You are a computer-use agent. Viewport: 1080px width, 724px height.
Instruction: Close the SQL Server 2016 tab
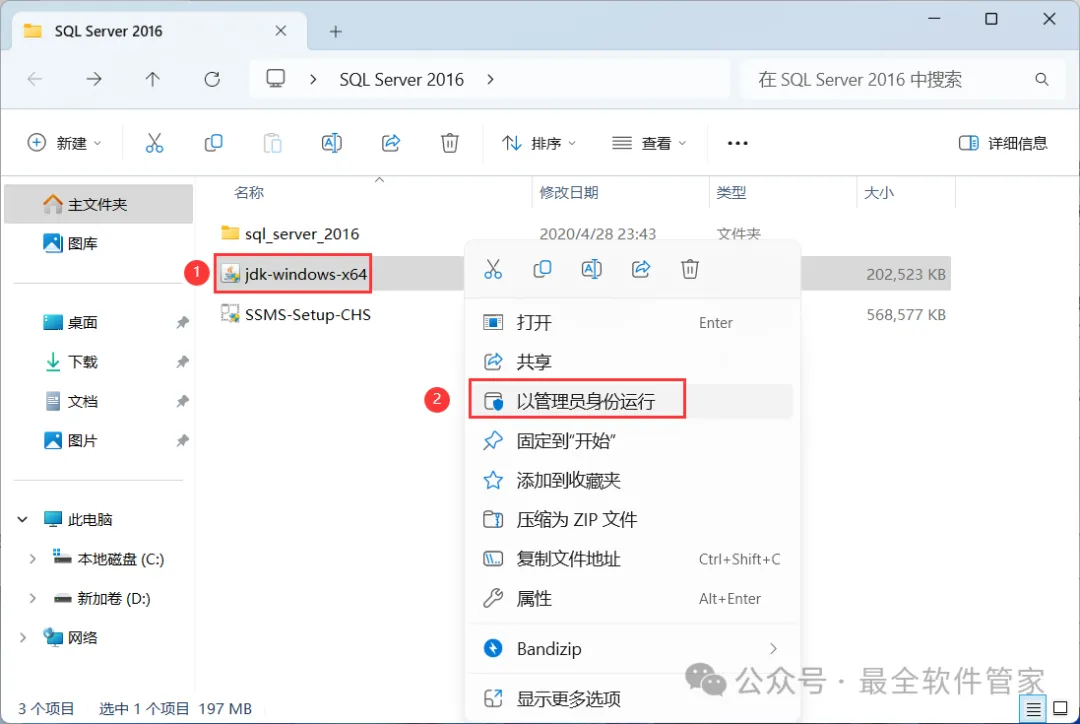click(x=281, y=31)
